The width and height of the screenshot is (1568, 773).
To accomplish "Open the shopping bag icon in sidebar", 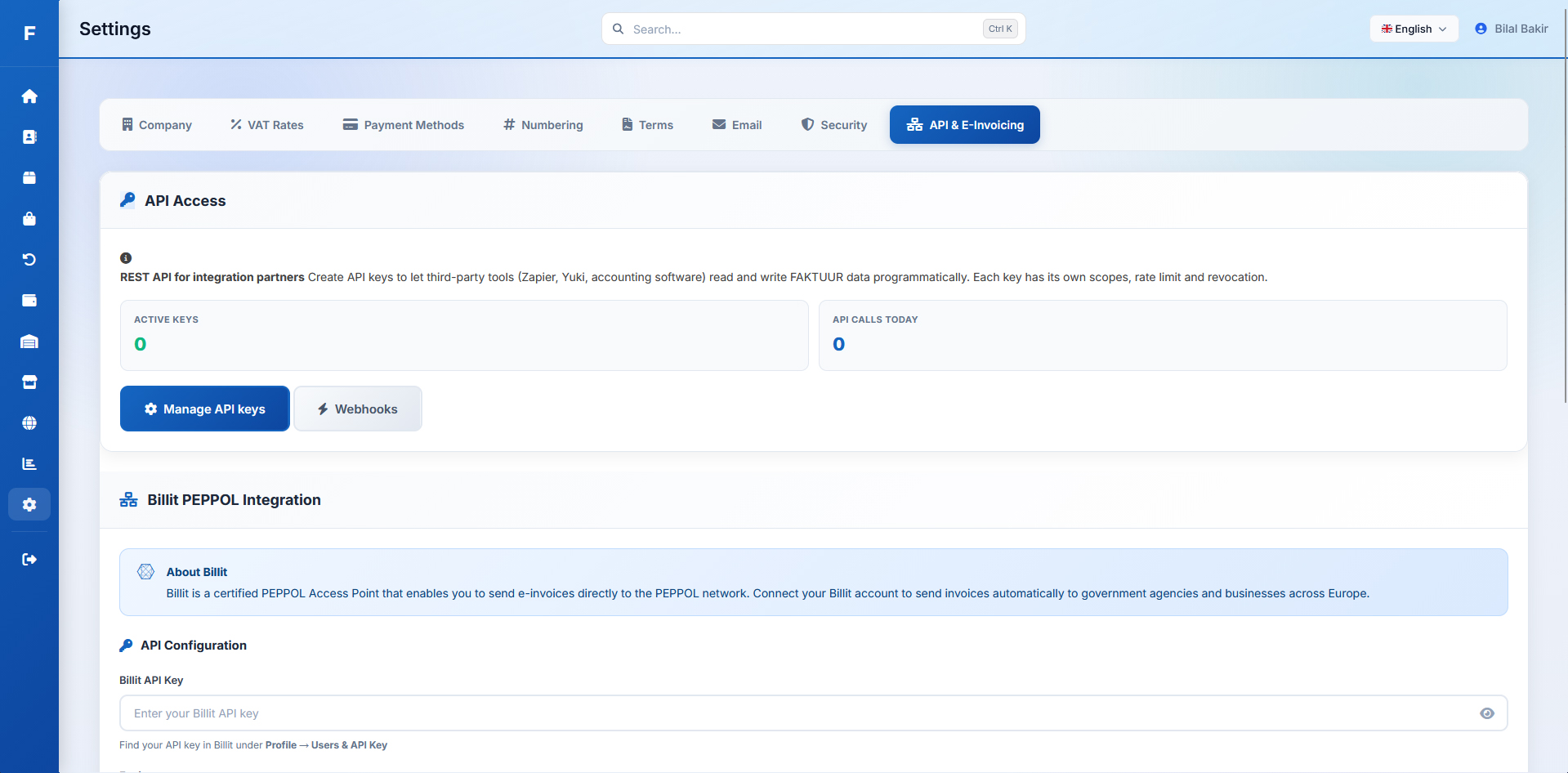I will point(29,219).
